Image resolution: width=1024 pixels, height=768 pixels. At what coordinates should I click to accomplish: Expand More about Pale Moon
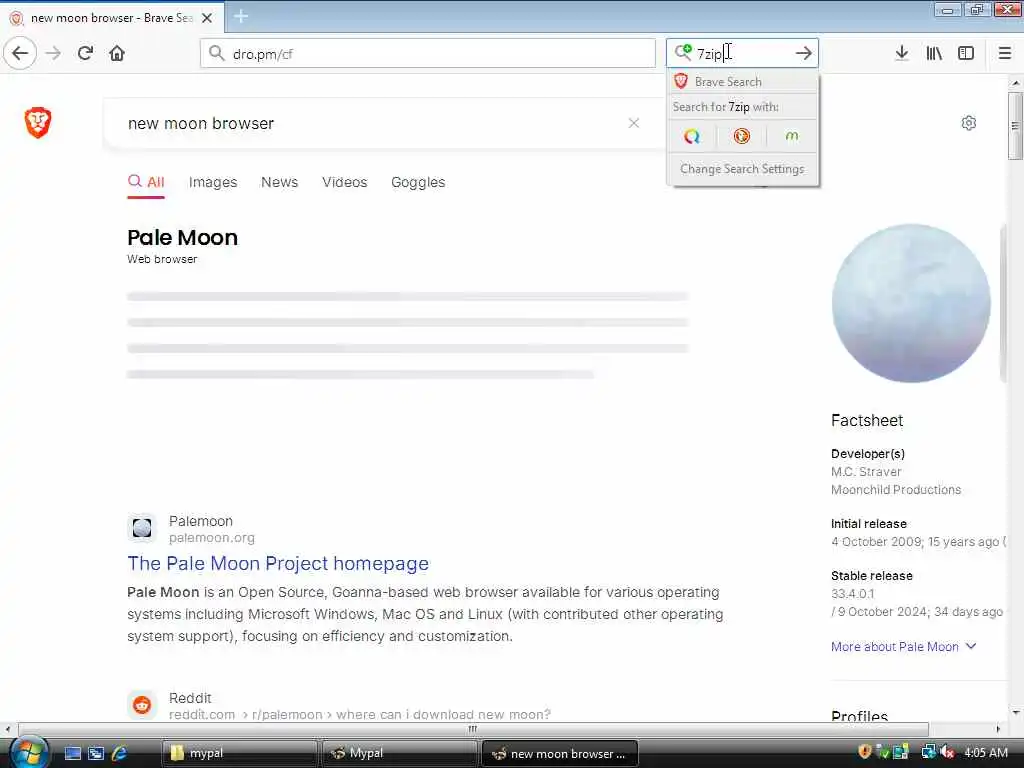904,647
